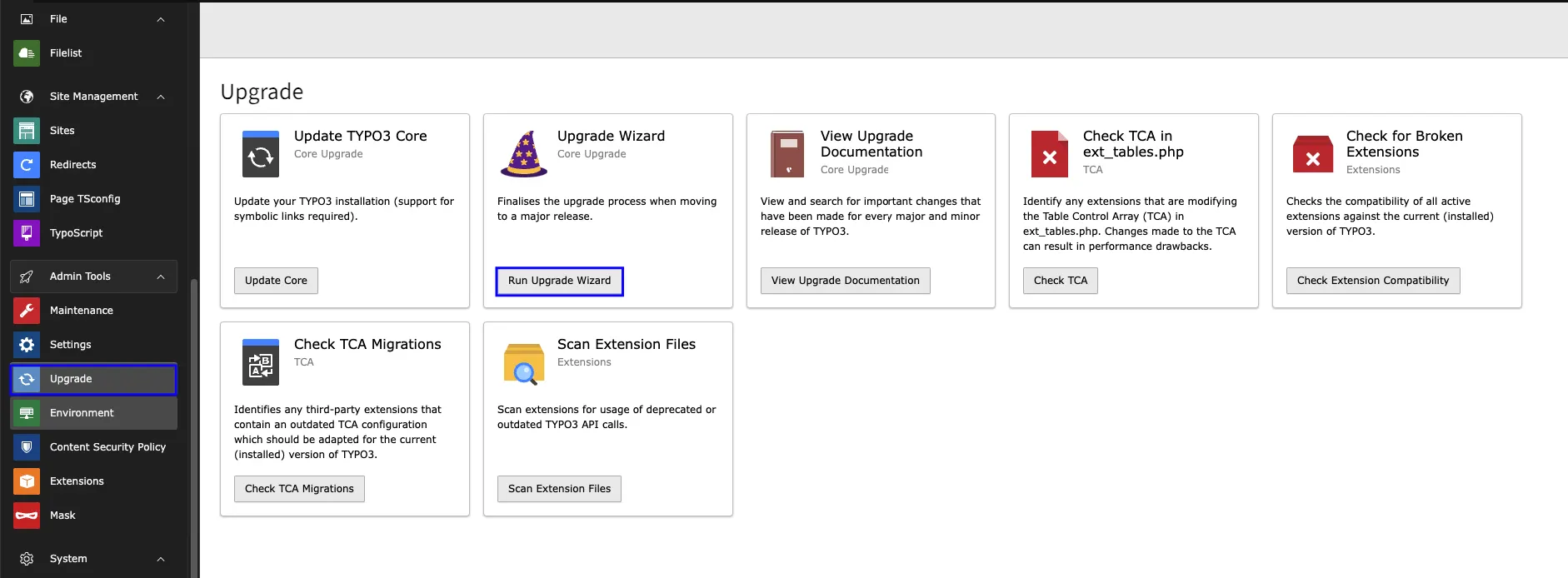Select Maintenance in the module menu
The image size is (1568, 578).
point(93,311)
